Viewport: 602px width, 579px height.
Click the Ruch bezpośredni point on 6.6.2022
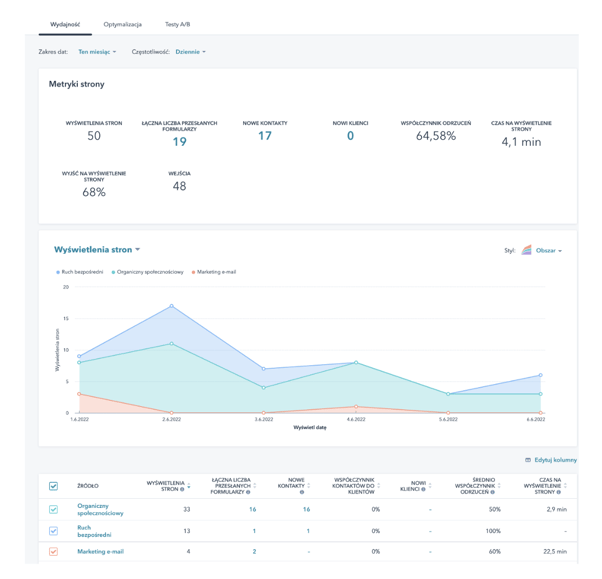point(541,375)
